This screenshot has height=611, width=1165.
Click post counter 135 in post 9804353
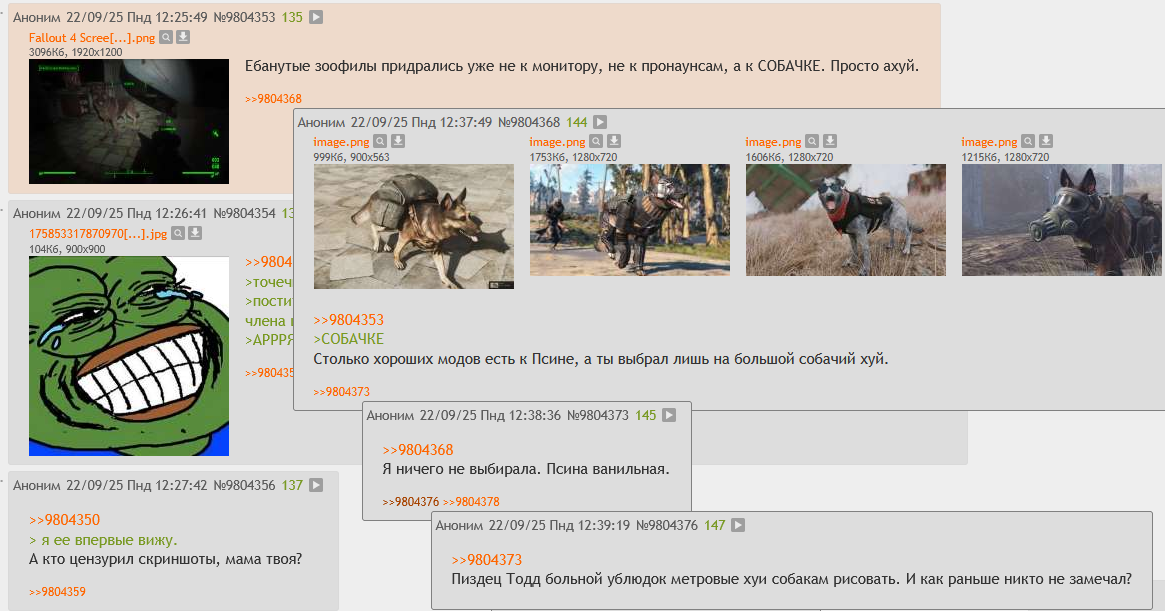(292, 17)
